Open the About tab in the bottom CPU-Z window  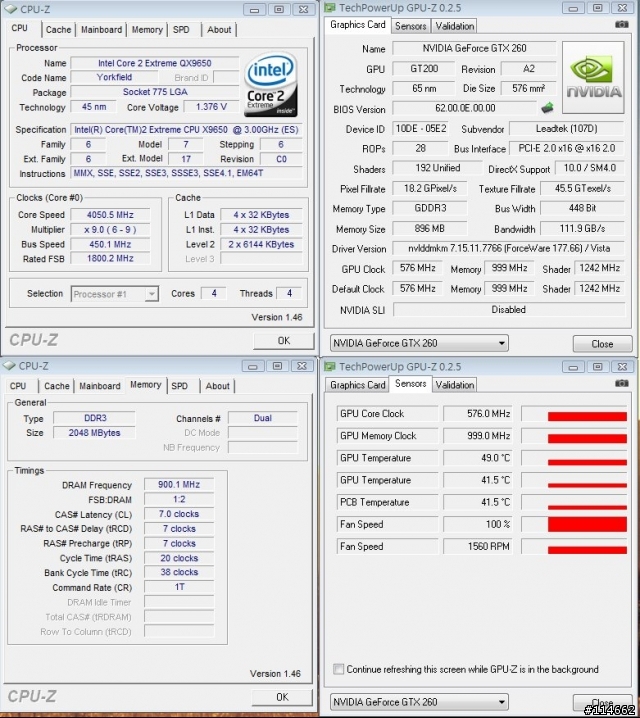click(x=217, y=386)
